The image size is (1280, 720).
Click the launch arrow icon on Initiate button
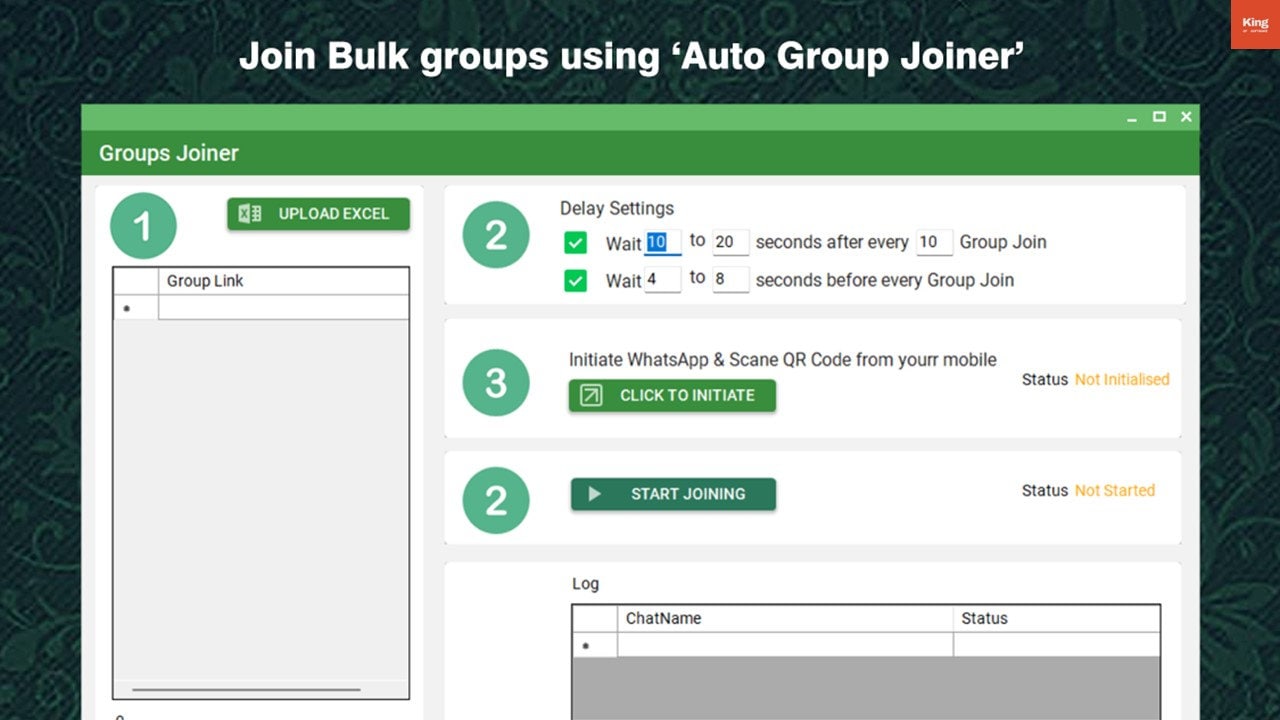591,395
